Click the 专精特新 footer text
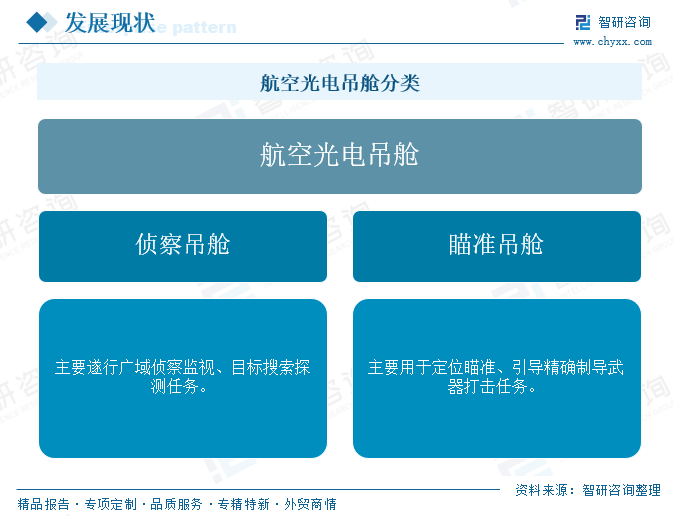Screen dimensions: 673x516 (243, 504)
